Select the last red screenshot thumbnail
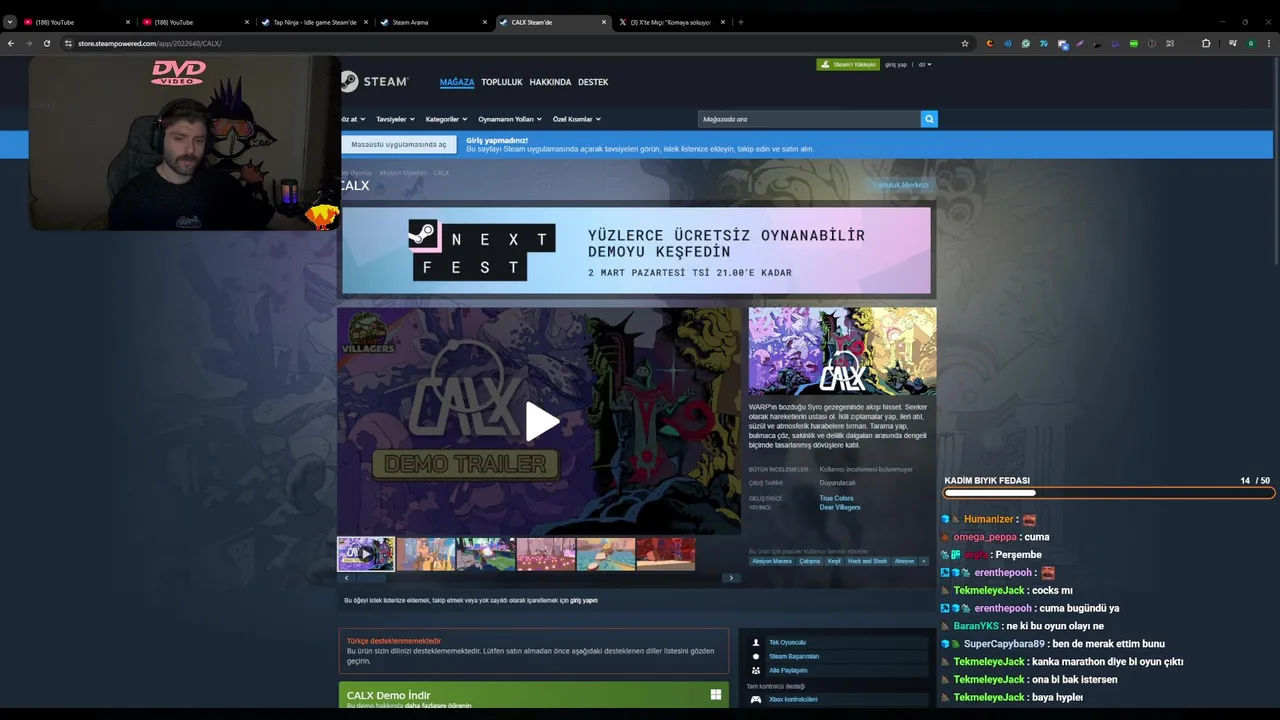The height and width of the screenshot is (720, 1280). 665,554
